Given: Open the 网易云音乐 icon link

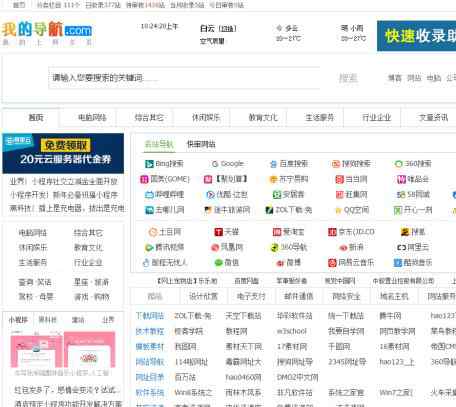Looking at the screenshot, I should tap(332, 263).
